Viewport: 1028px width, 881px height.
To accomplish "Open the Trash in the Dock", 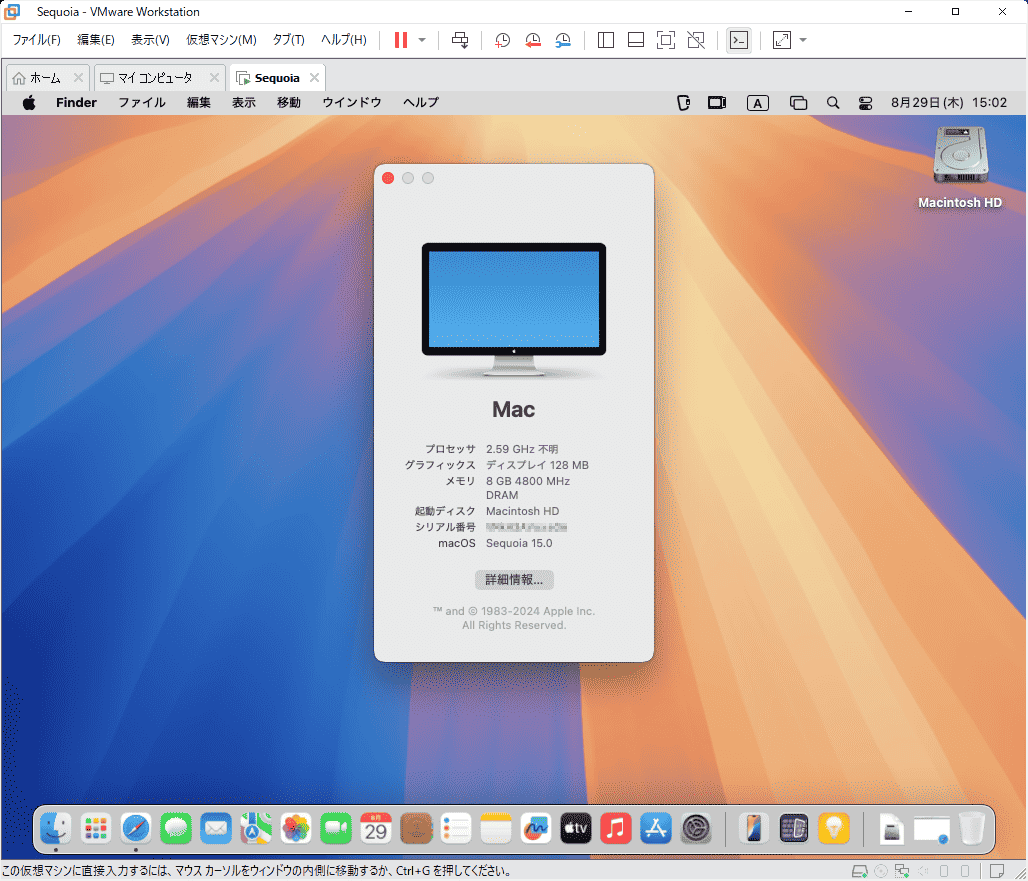I will (972, 829).
